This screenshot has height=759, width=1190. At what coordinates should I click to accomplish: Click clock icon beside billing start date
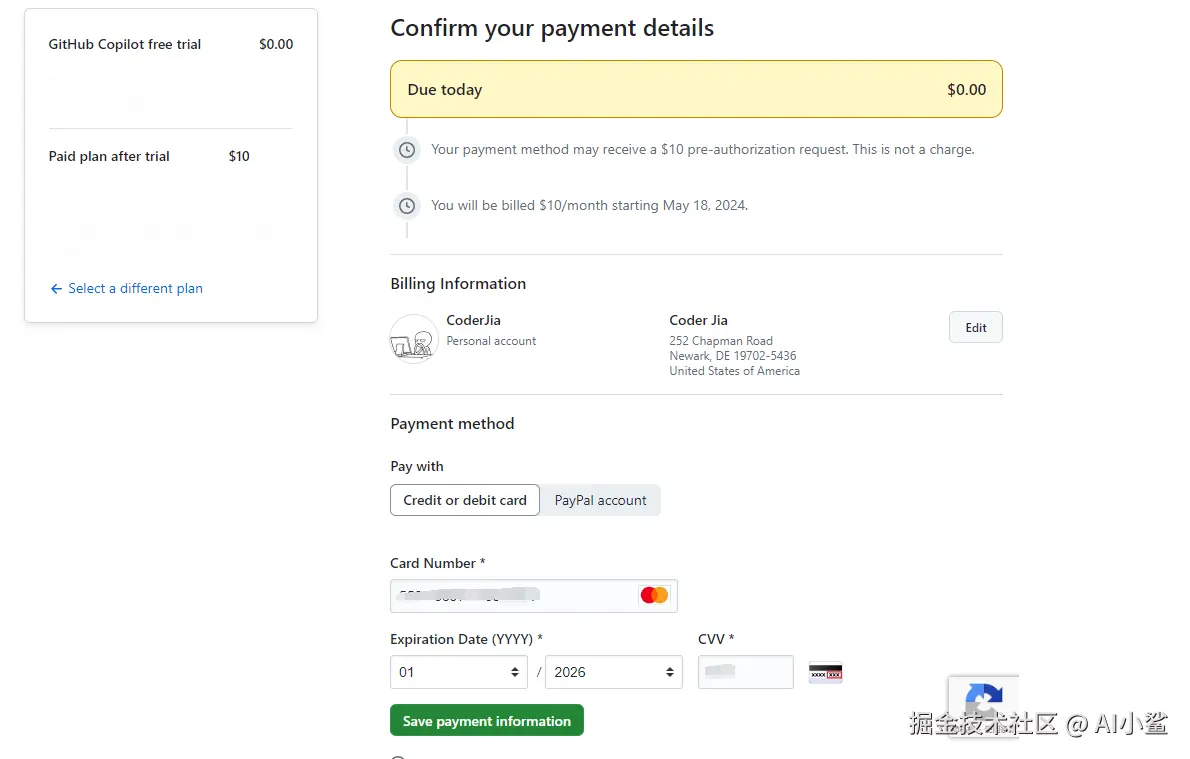point(407,206)
